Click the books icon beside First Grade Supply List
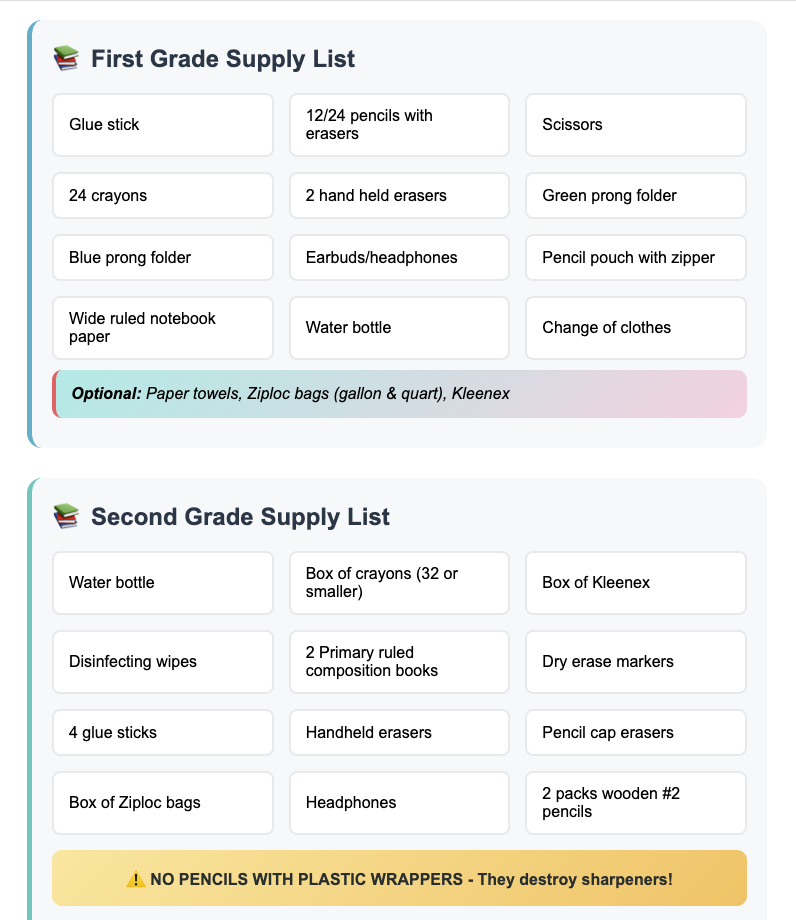 (x=66, y=59)
